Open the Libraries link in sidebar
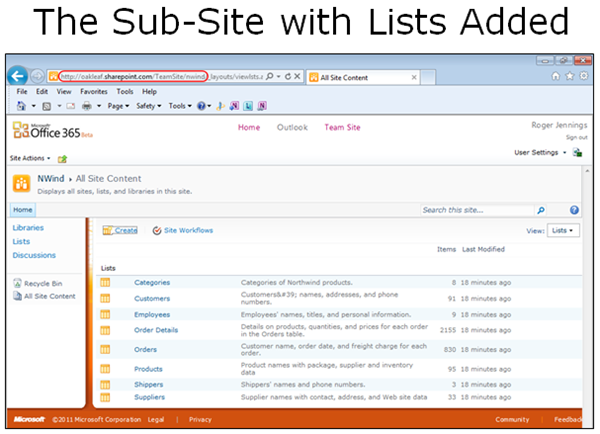Screen dimensions: 600x434 (28, 228)
